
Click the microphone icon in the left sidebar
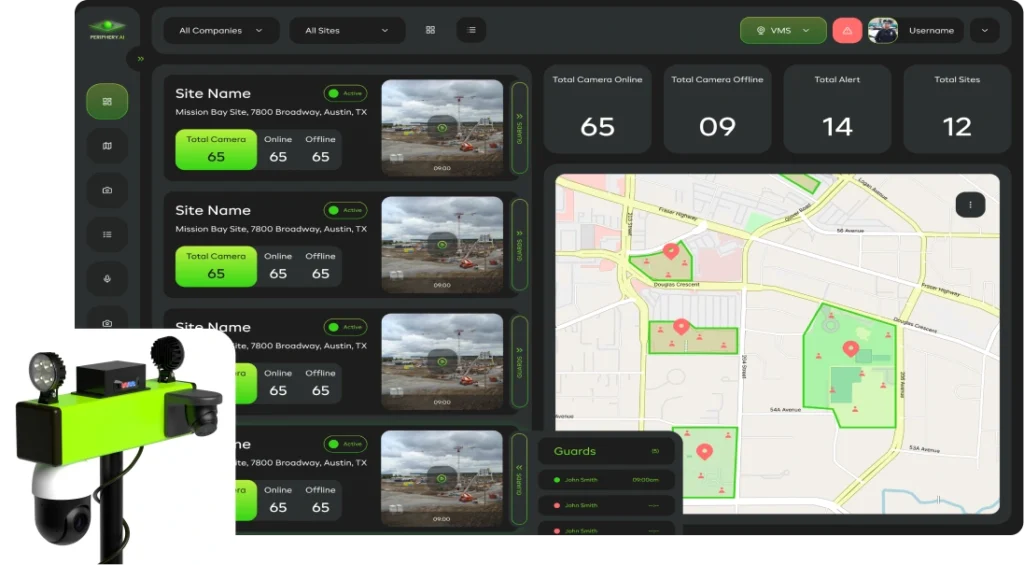(107, 279)
